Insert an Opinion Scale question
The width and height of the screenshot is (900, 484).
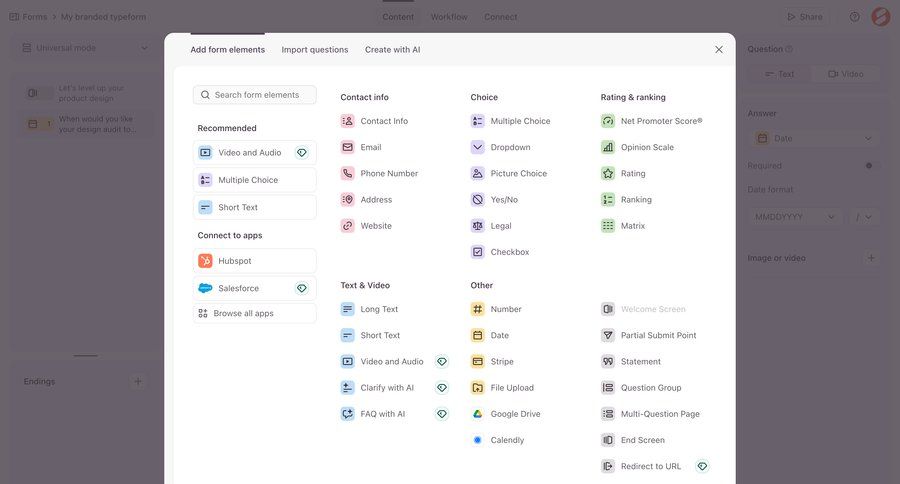click(x=637, y=148)
